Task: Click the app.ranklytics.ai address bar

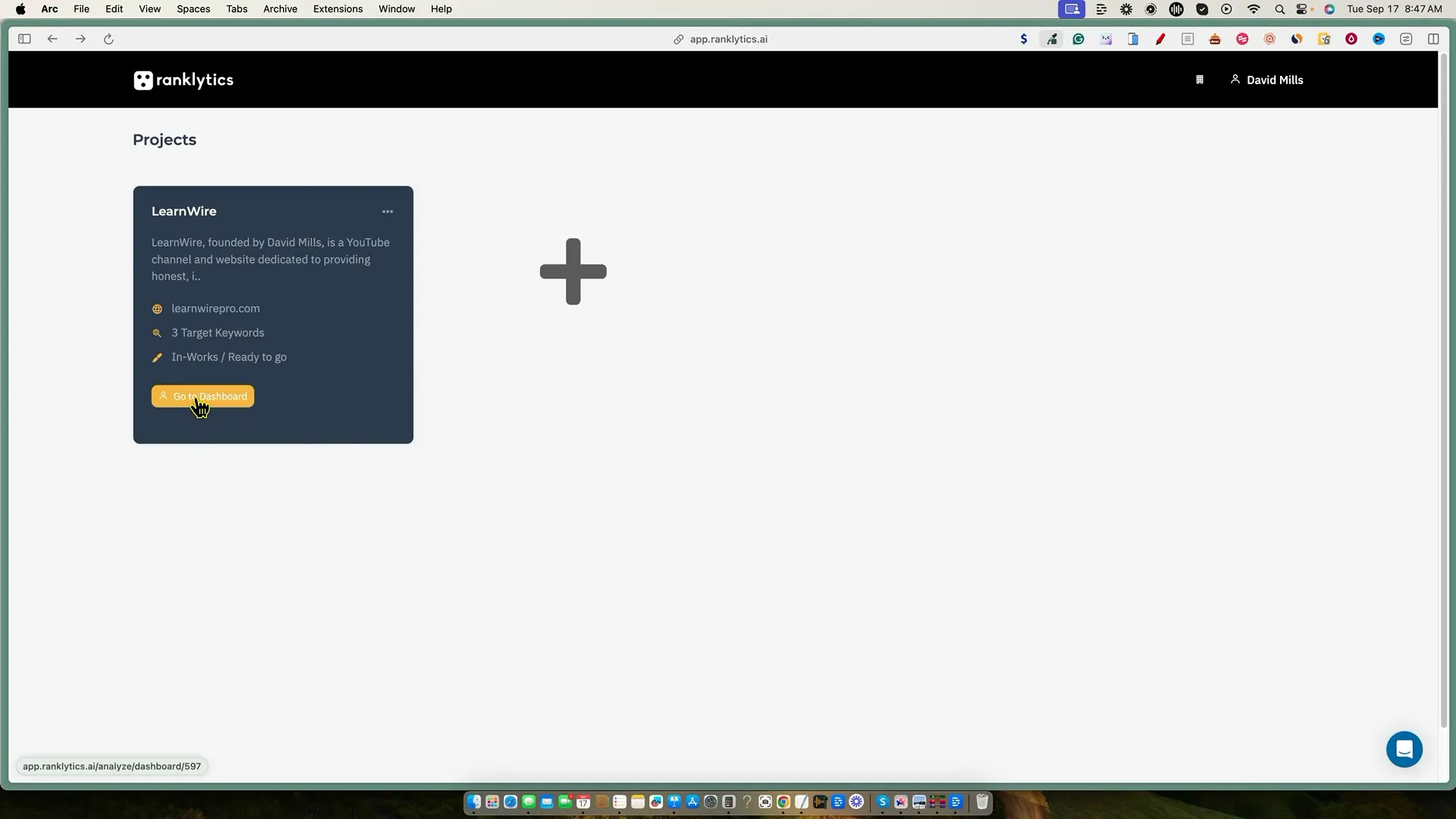Action: [728, 39]
